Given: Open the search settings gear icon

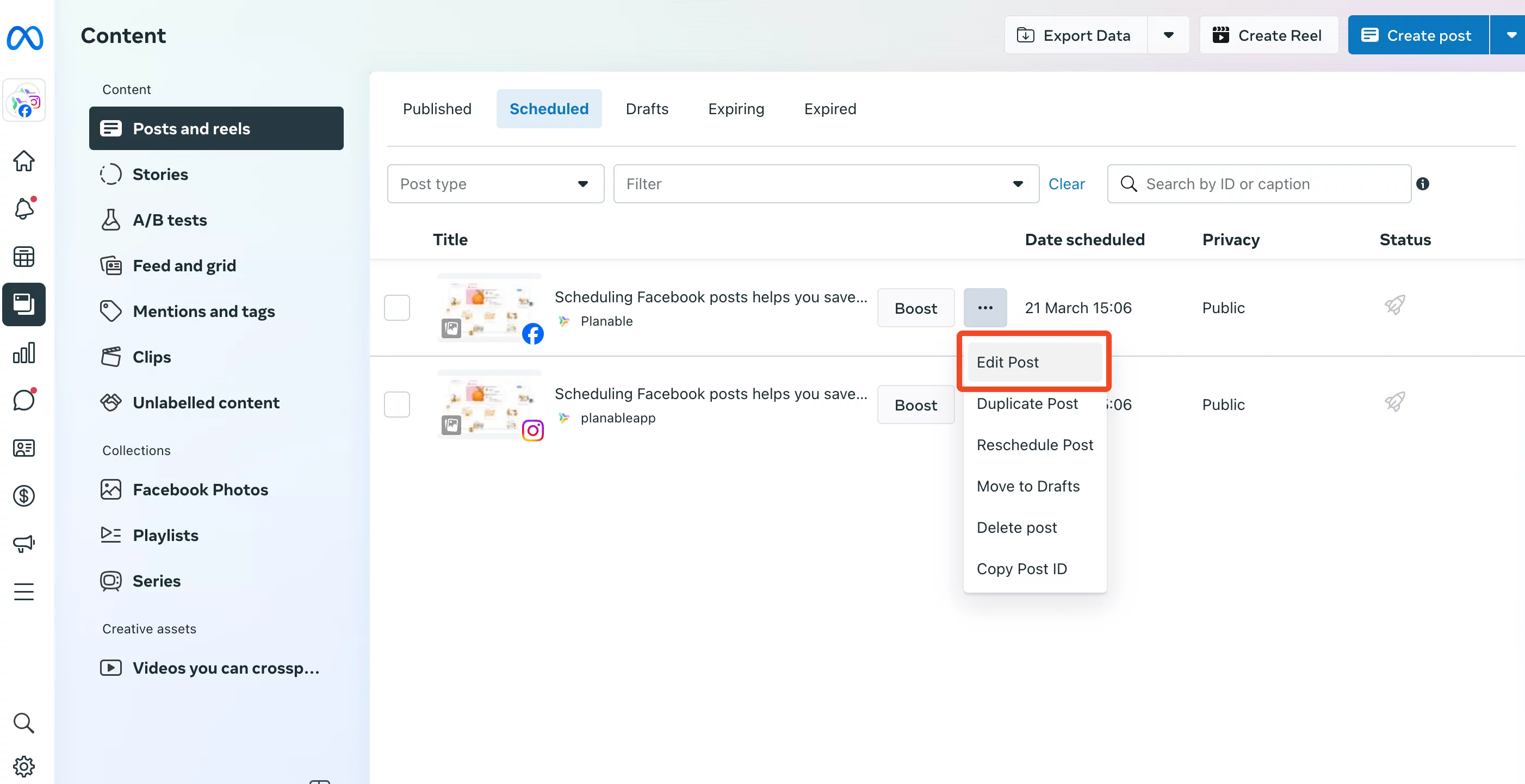Looking at the screenshot, I should [24, 766].
